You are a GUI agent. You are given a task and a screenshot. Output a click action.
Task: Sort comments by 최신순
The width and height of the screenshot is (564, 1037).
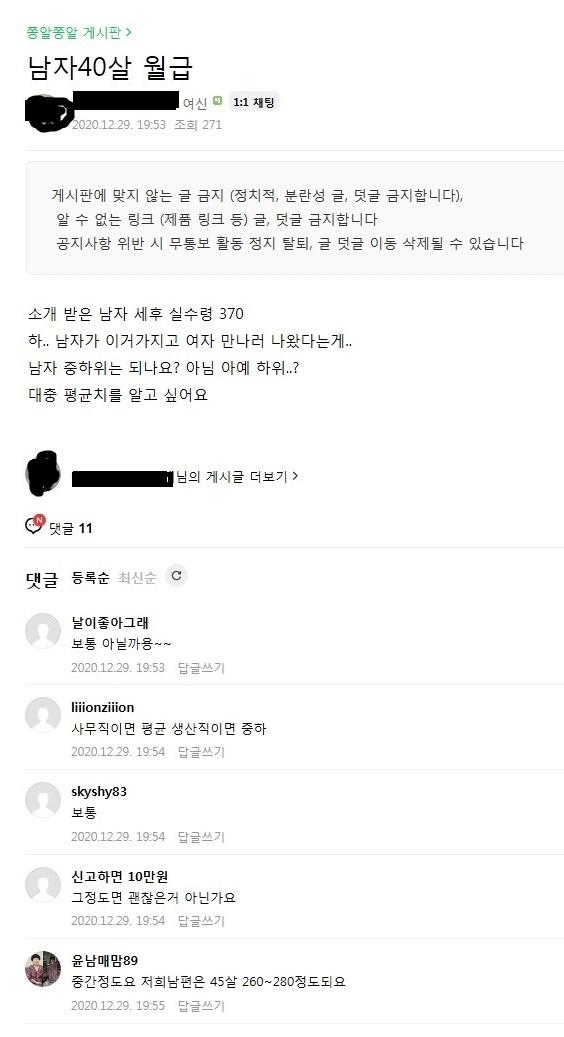point(137,577)
